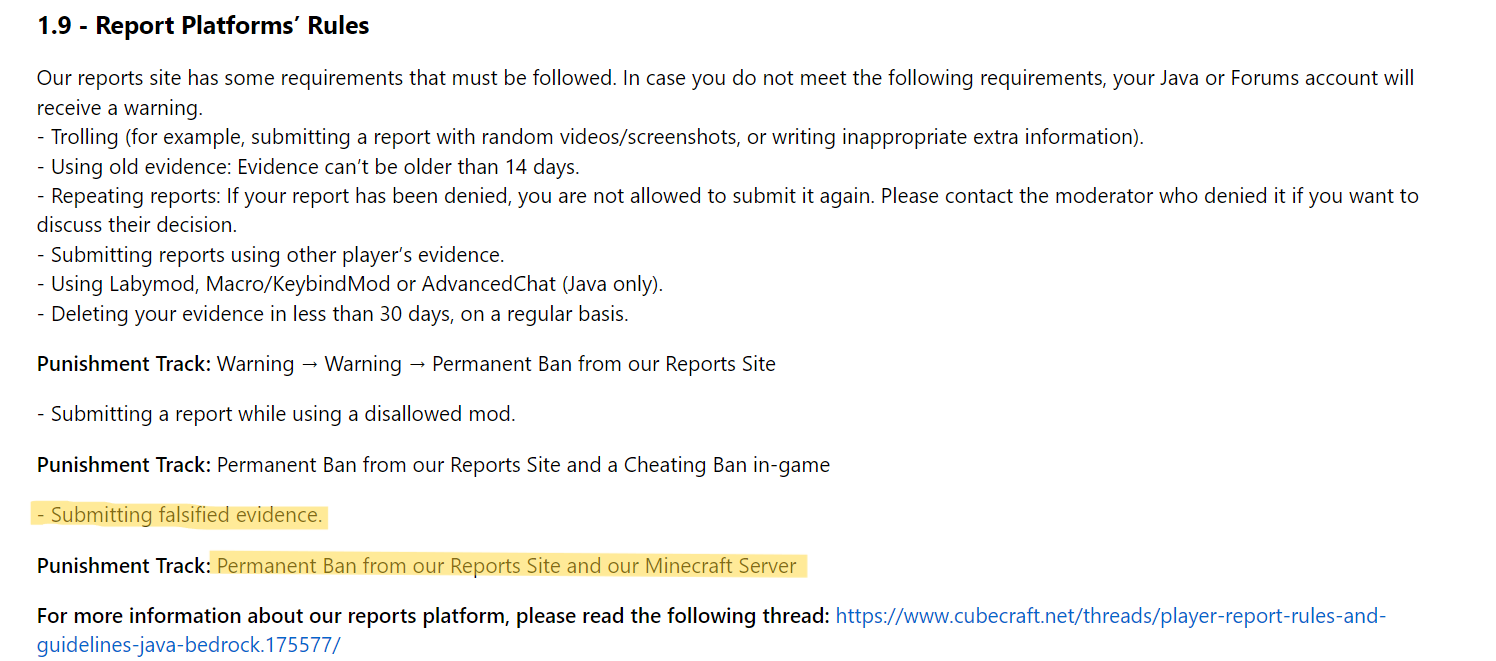The height and width of the screenshot is (661, 1496).
Task: Click the first bold "Punishment Track:" label
Action: [124, 364]
